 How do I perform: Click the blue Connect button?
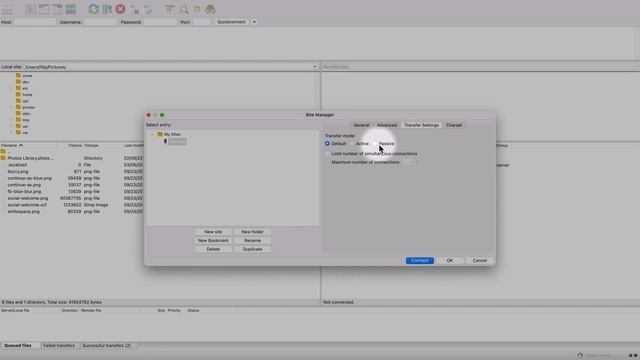pyautogui.click(x=420, y=260)
